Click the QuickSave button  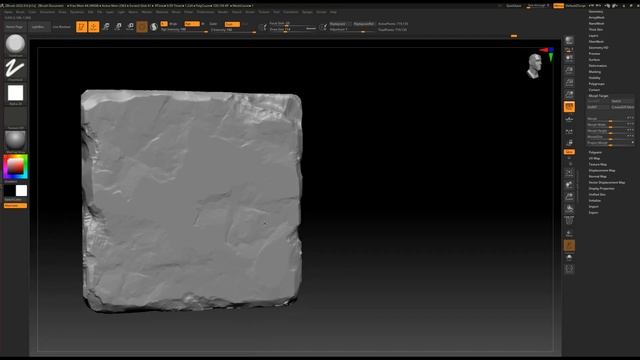[514, 6]
